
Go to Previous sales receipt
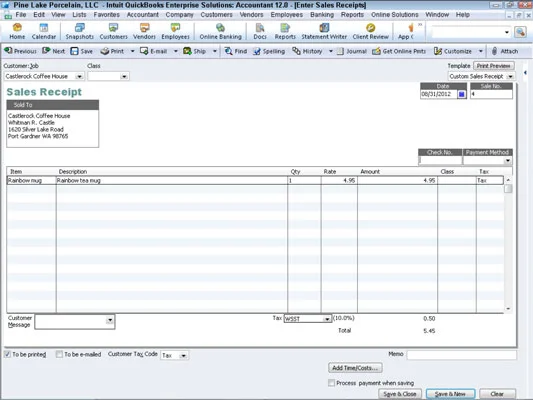click(x=20, y=51)
